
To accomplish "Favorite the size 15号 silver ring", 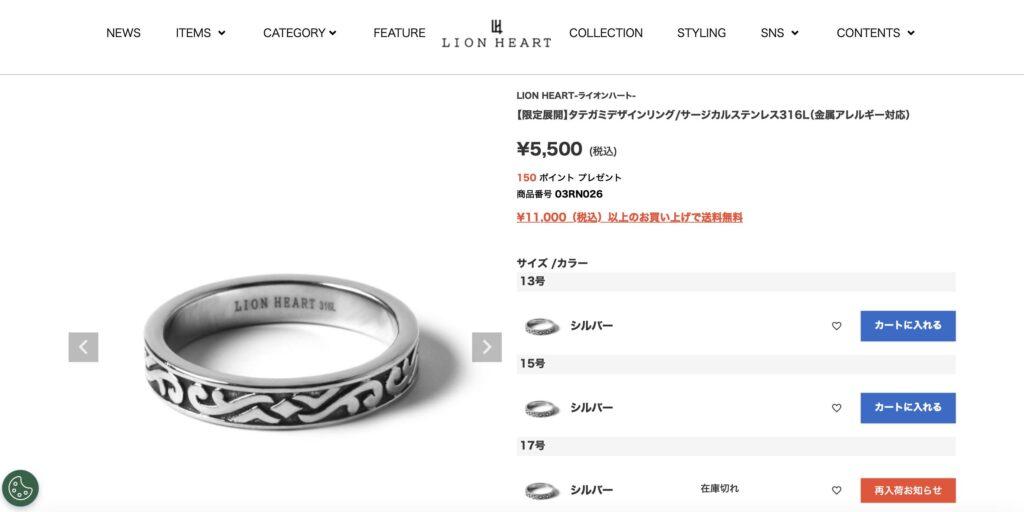I will pyautogui.click(x=837, y=408).
